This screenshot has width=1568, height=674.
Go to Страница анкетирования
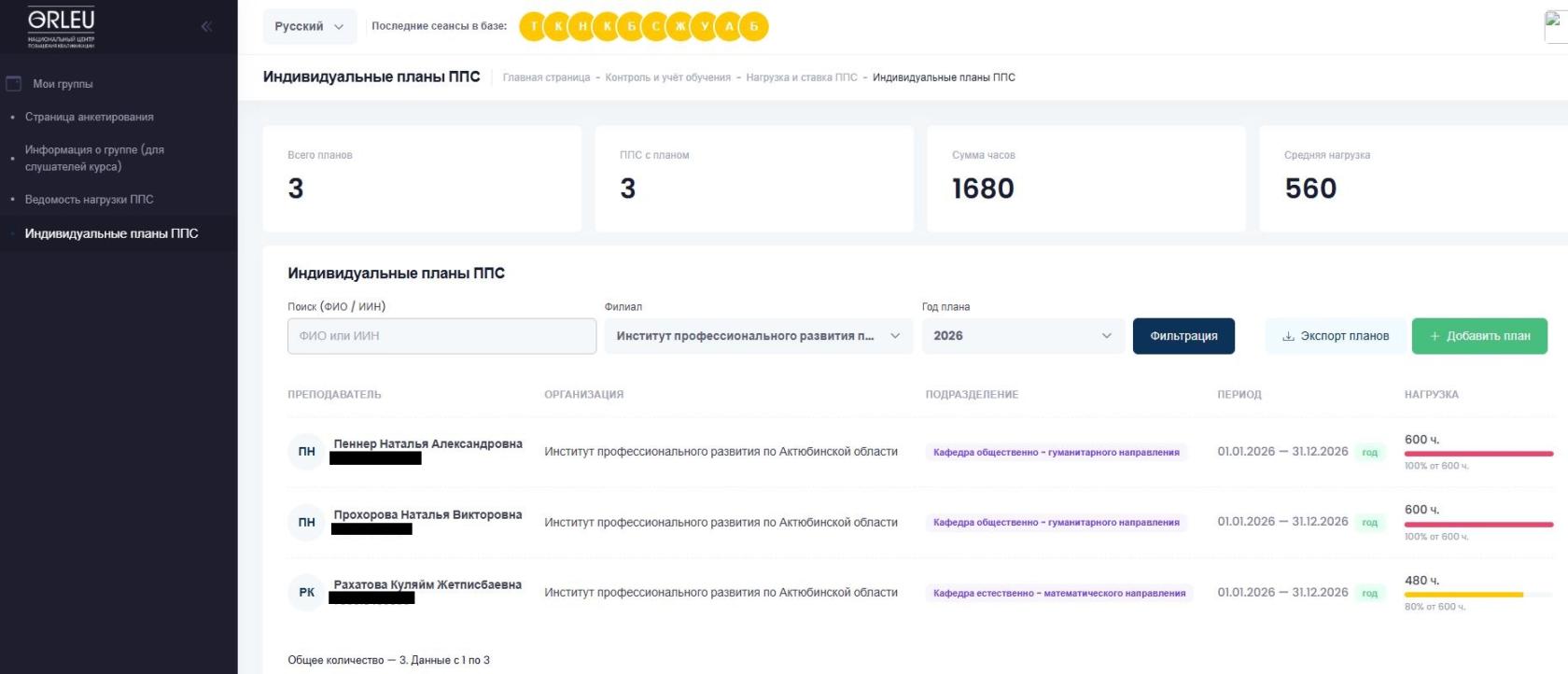[x=90, y=117]
